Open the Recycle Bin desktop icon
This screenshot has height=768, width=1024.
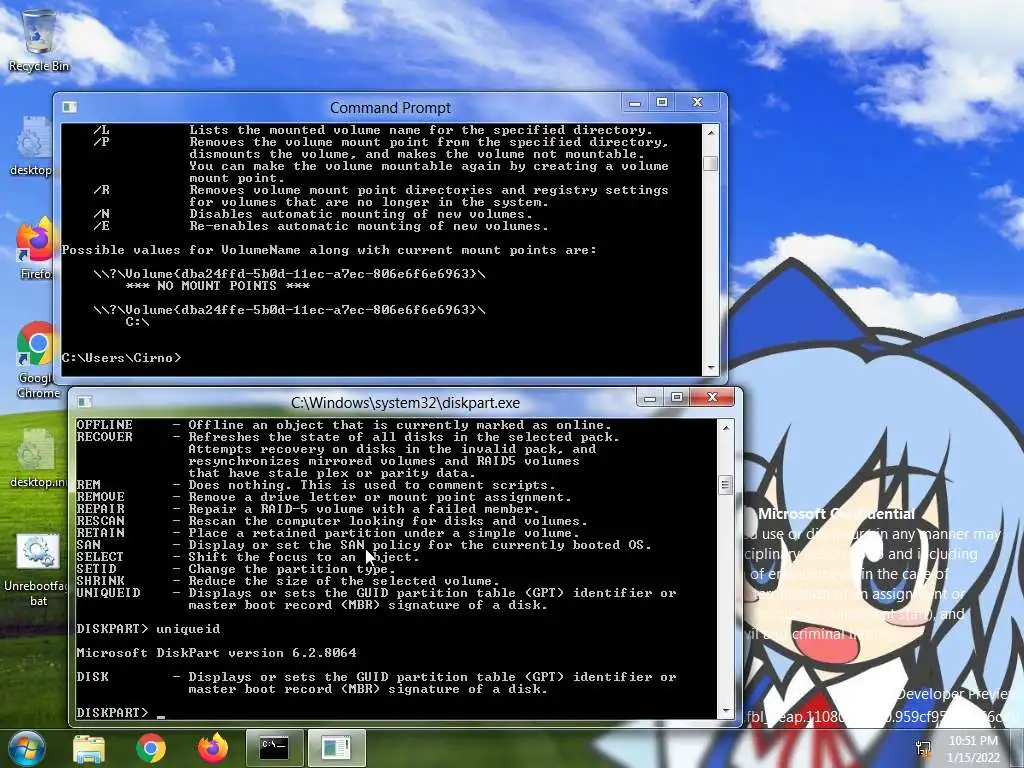[39, 39]
